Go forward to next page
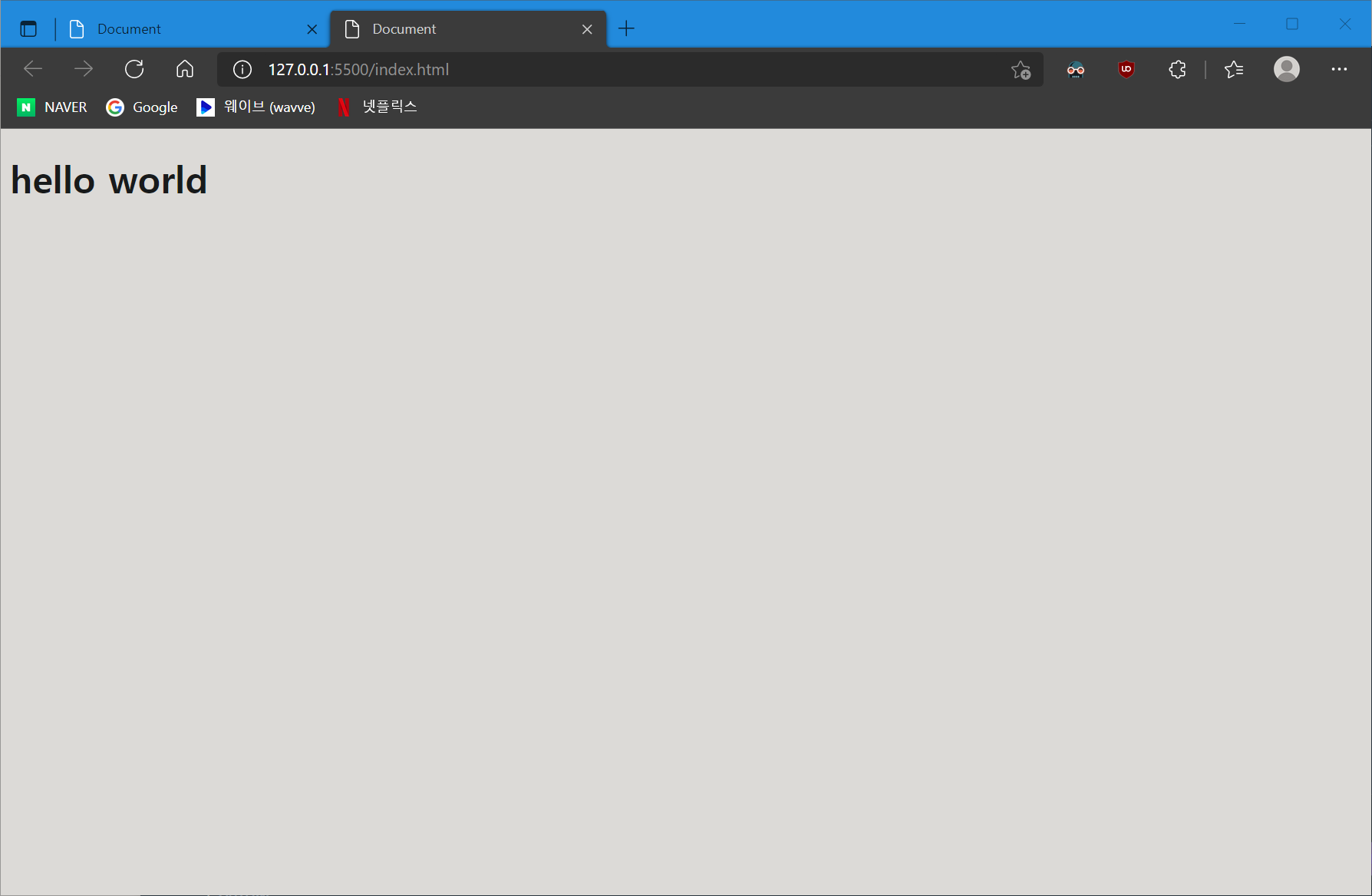The image size is (1372, 896). (84, 69)
